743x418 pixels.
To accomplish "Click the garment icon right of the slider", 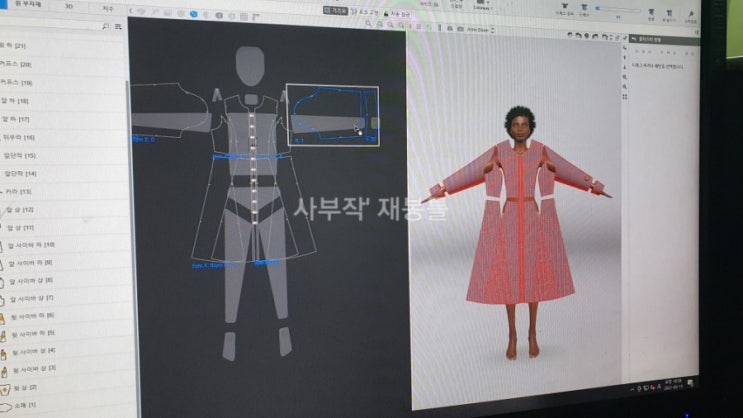I will pyautogui.click(x=652, y=14).
